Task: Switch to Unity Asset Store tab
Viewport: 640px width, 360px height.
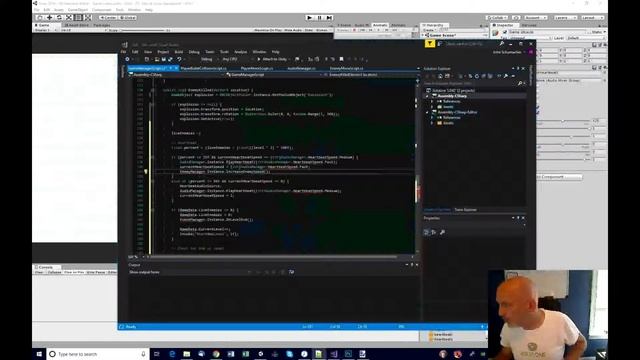Action: click(76, 25)
